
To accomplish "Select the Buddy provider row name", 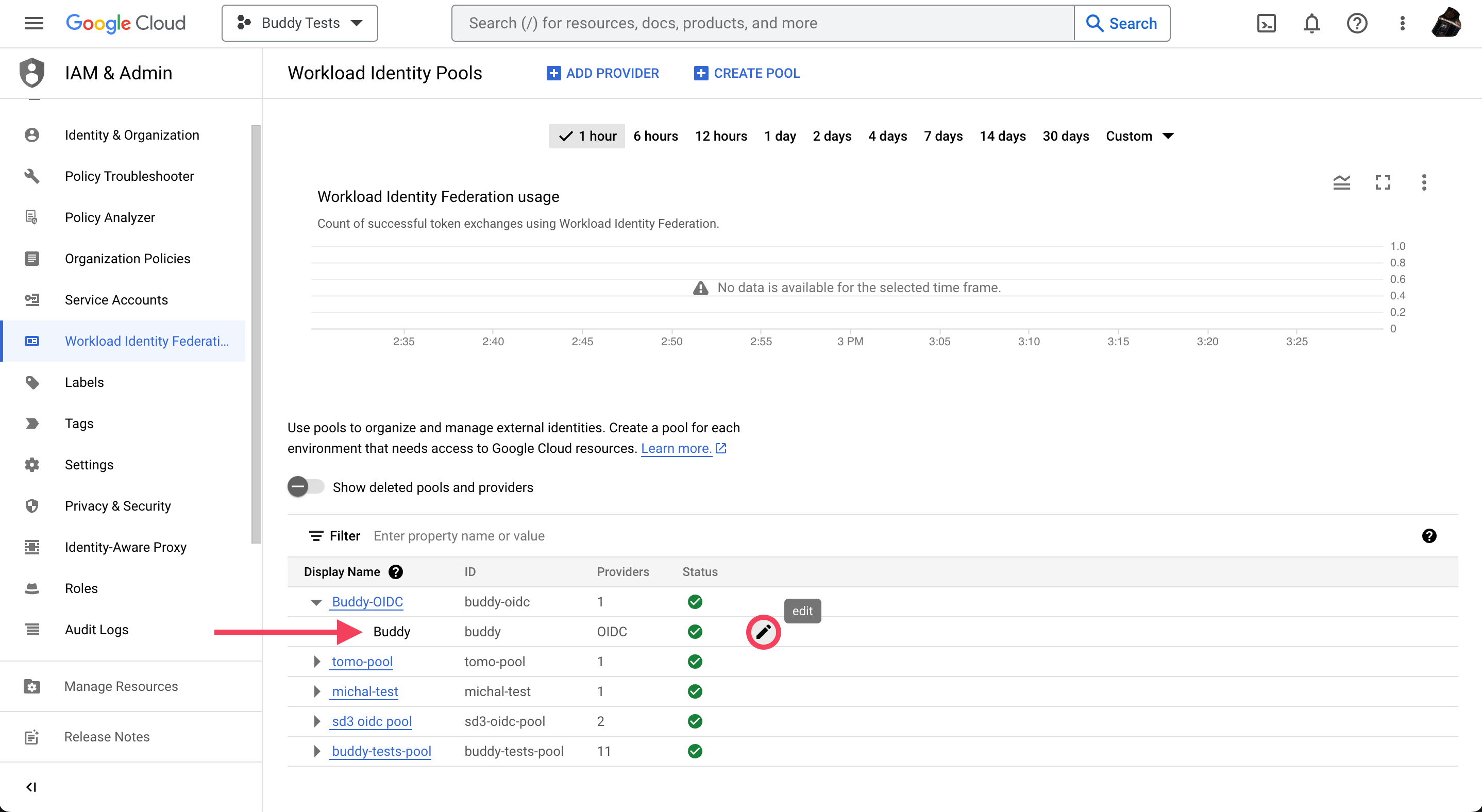I will pos(391,632).
